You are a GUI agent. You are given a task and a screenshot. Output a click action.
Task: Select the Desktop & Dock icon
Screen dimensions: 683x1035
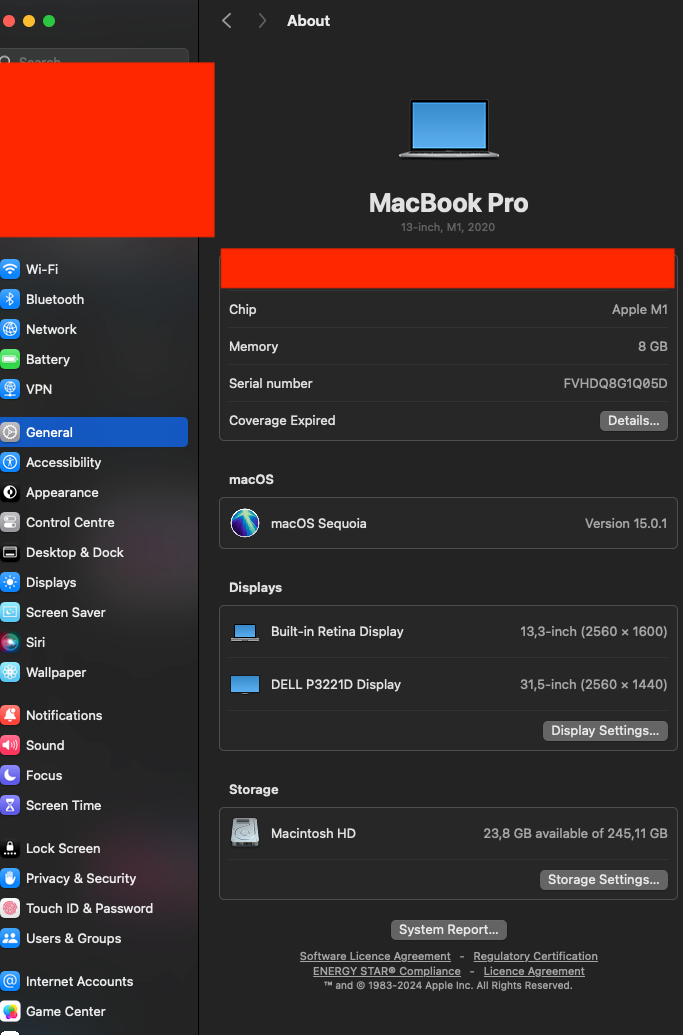[10, 552]
